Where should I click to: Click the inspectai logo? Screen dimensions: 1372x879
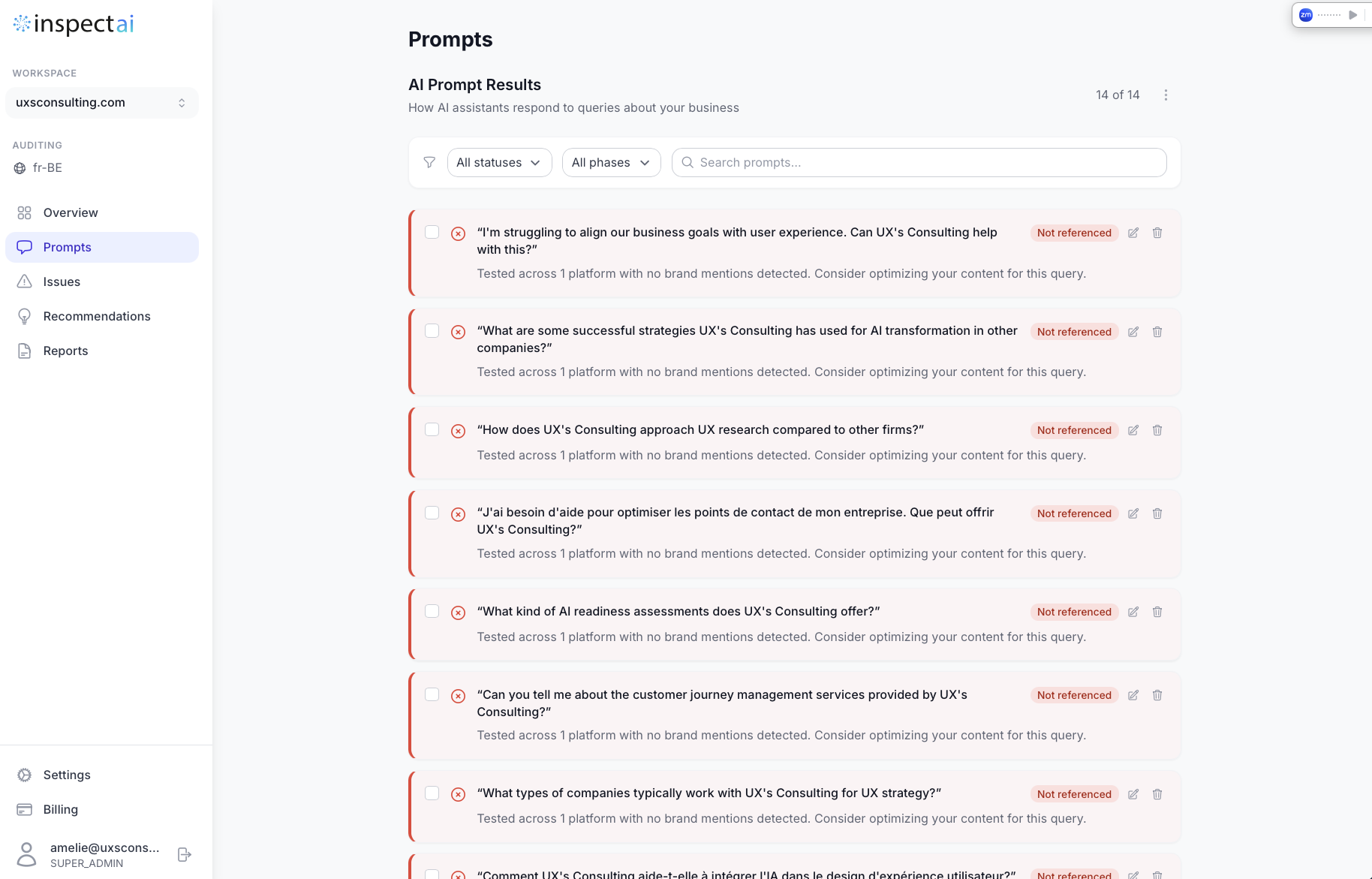pyautogui.click(x=74, y=24)
